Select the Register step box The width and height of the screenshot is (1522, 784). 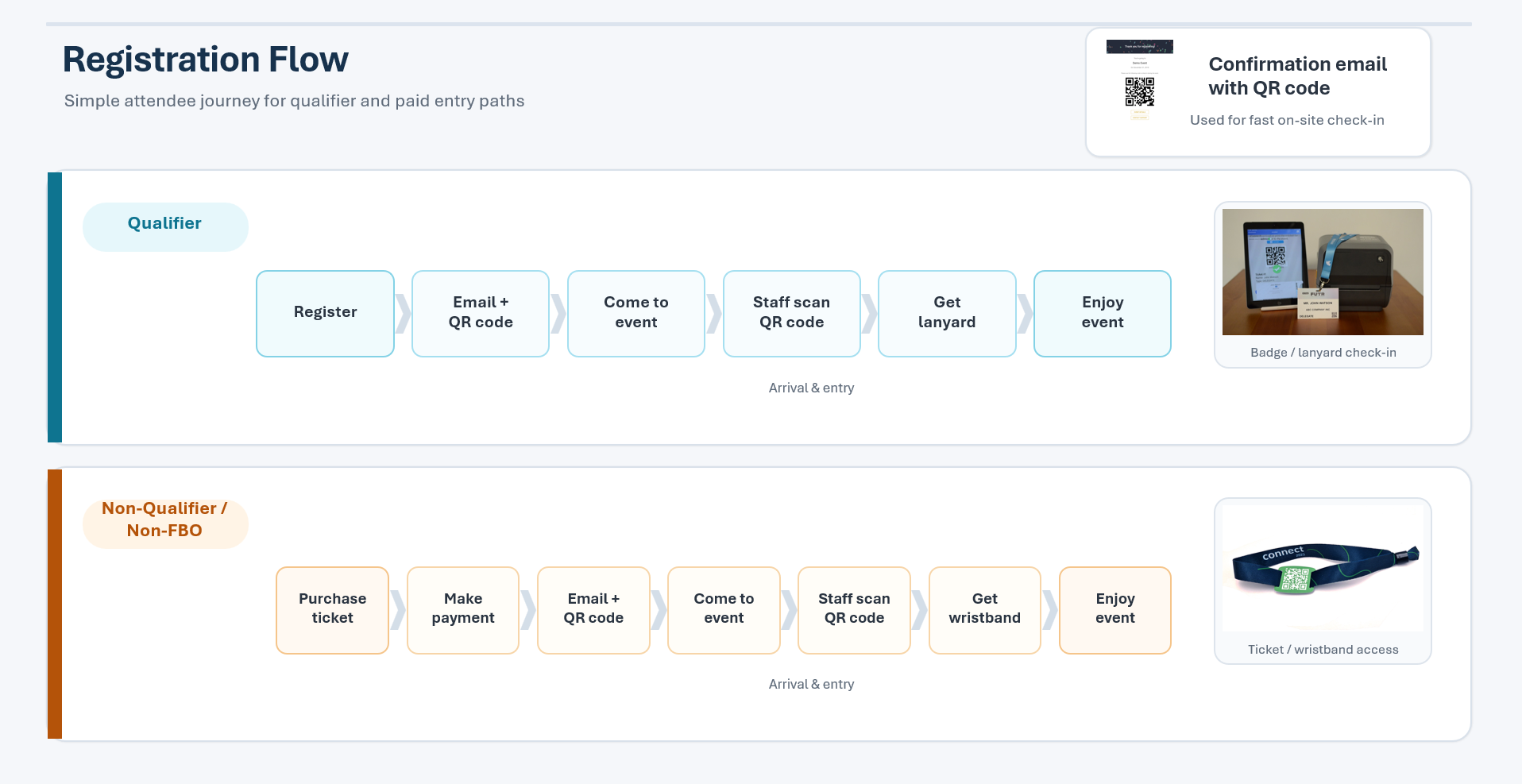[325, 313]
